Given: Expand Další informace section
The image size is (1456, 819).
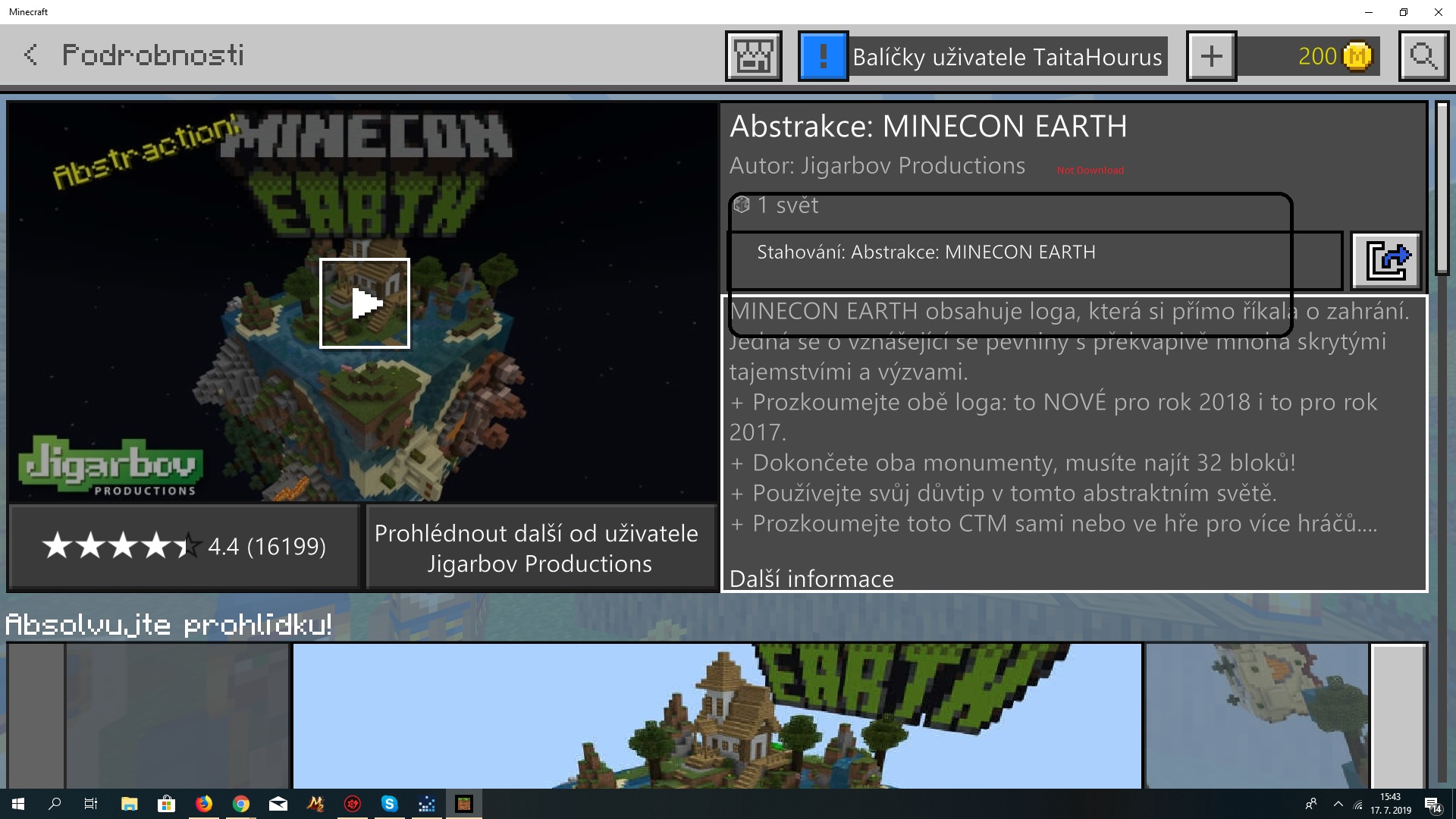Looking at the screenshot, I should 811,579.
